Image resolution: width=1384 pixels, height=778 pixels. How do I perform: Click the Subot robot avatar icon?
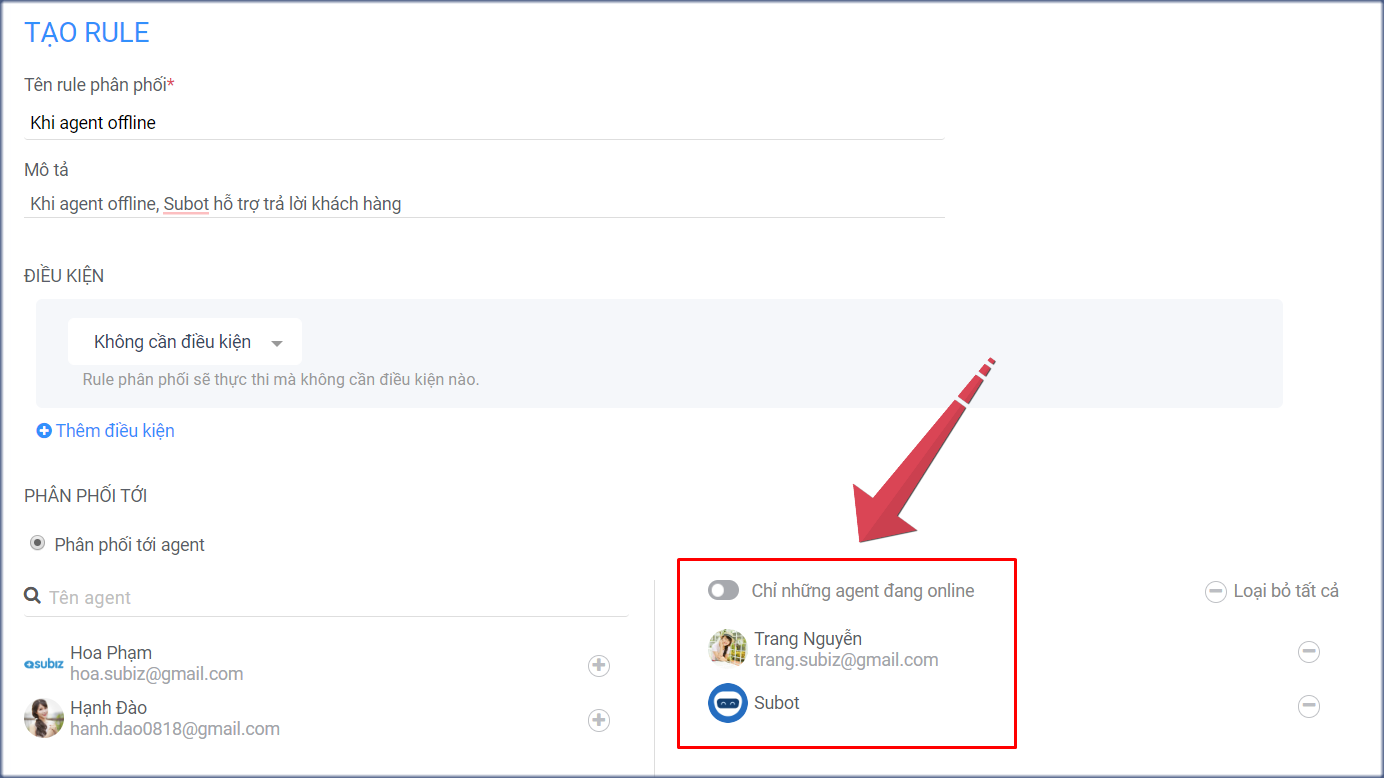pos(727,702)
